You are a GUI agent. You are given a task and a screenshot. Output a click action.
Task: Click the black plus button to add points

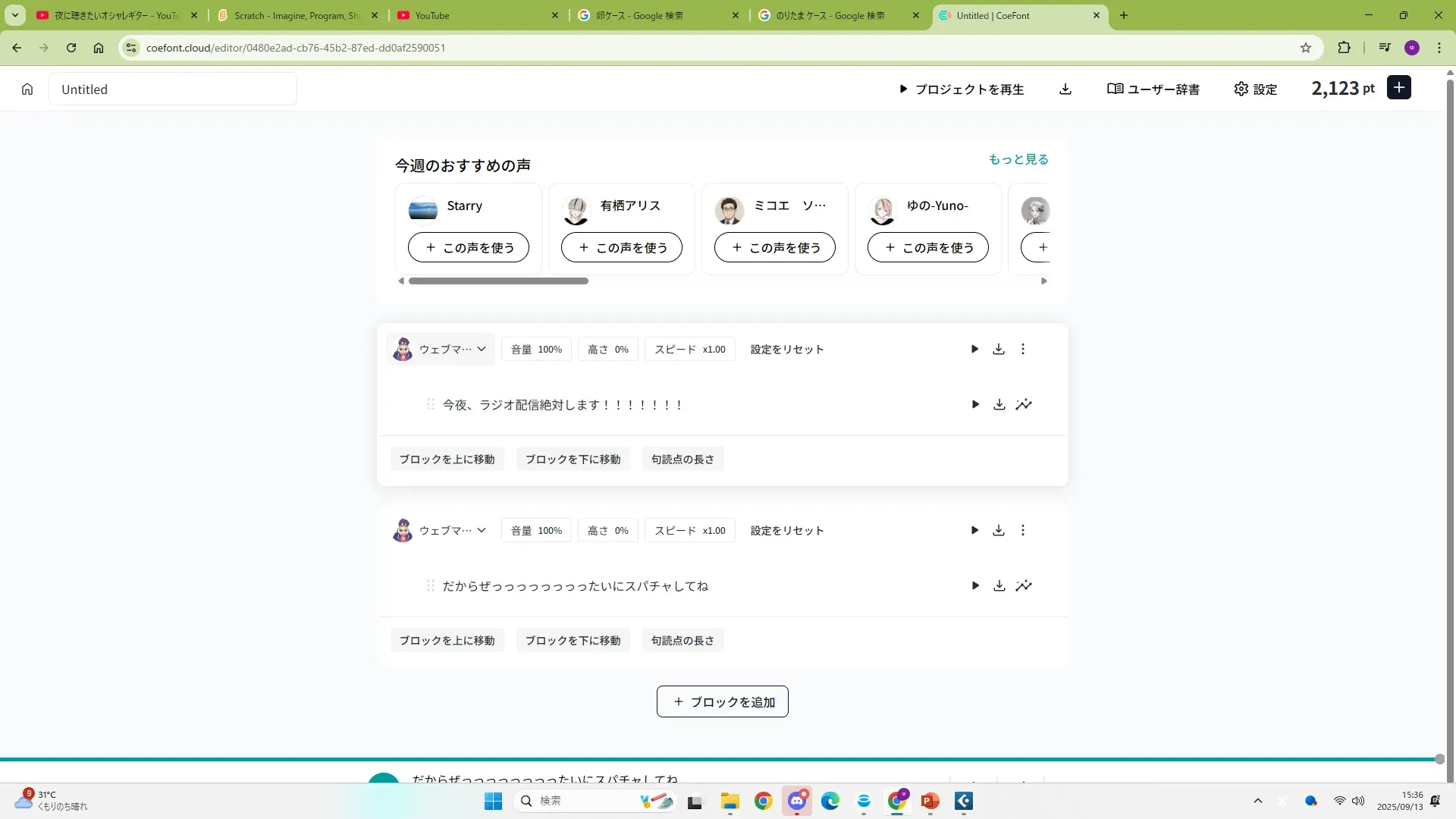1399,88
